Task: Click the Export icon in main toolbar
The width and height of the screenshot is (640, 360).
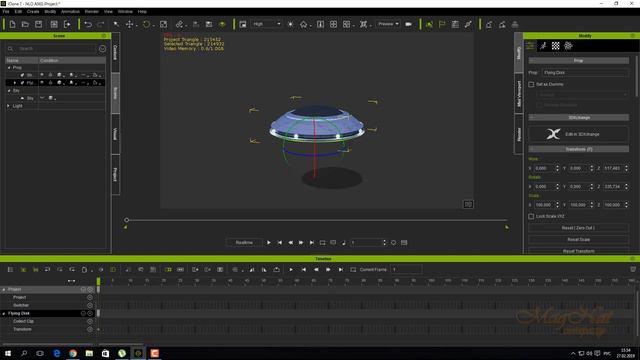Action: 67,24
